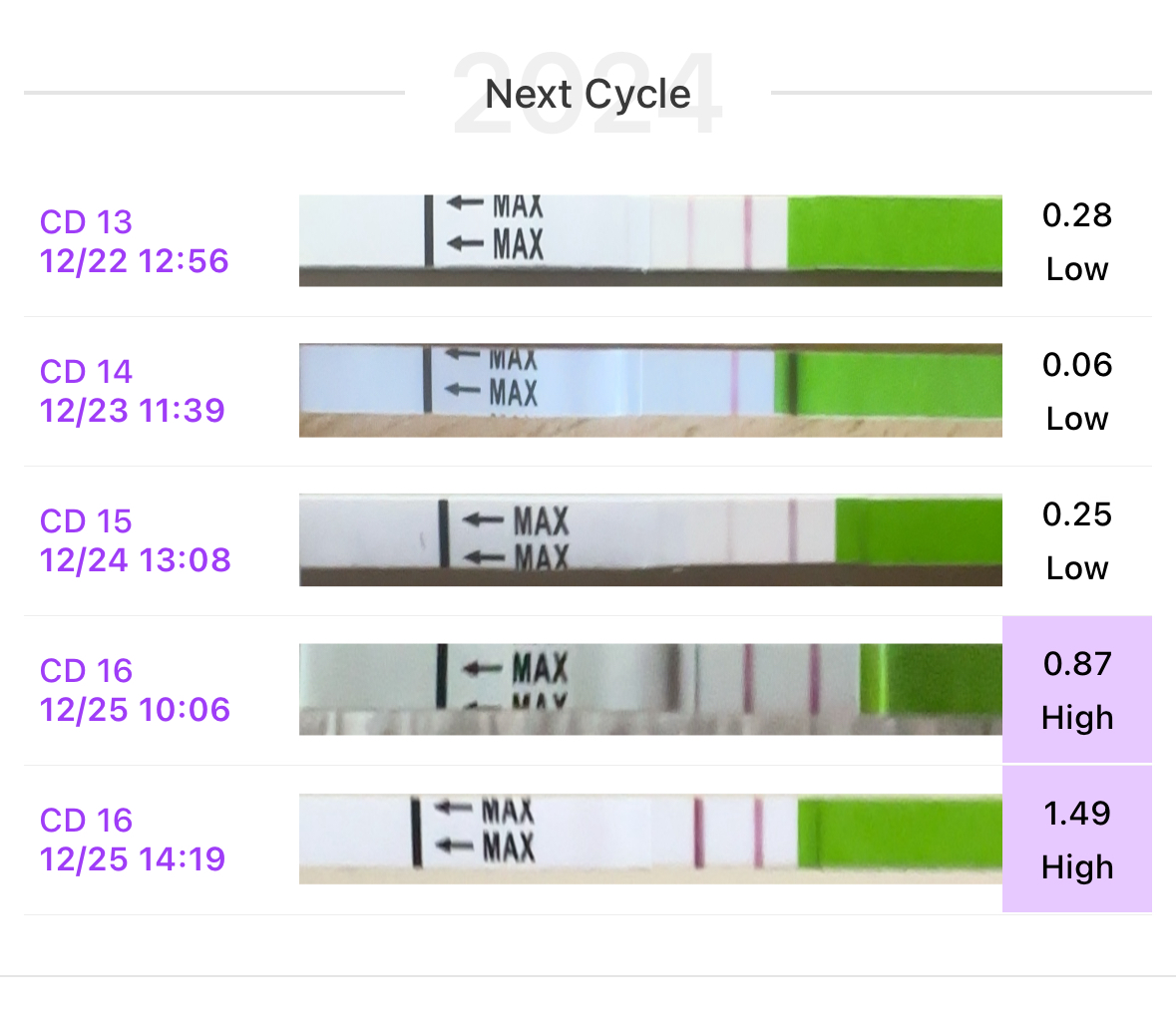Select the 0.06 ratio reading

[1076, 365]
